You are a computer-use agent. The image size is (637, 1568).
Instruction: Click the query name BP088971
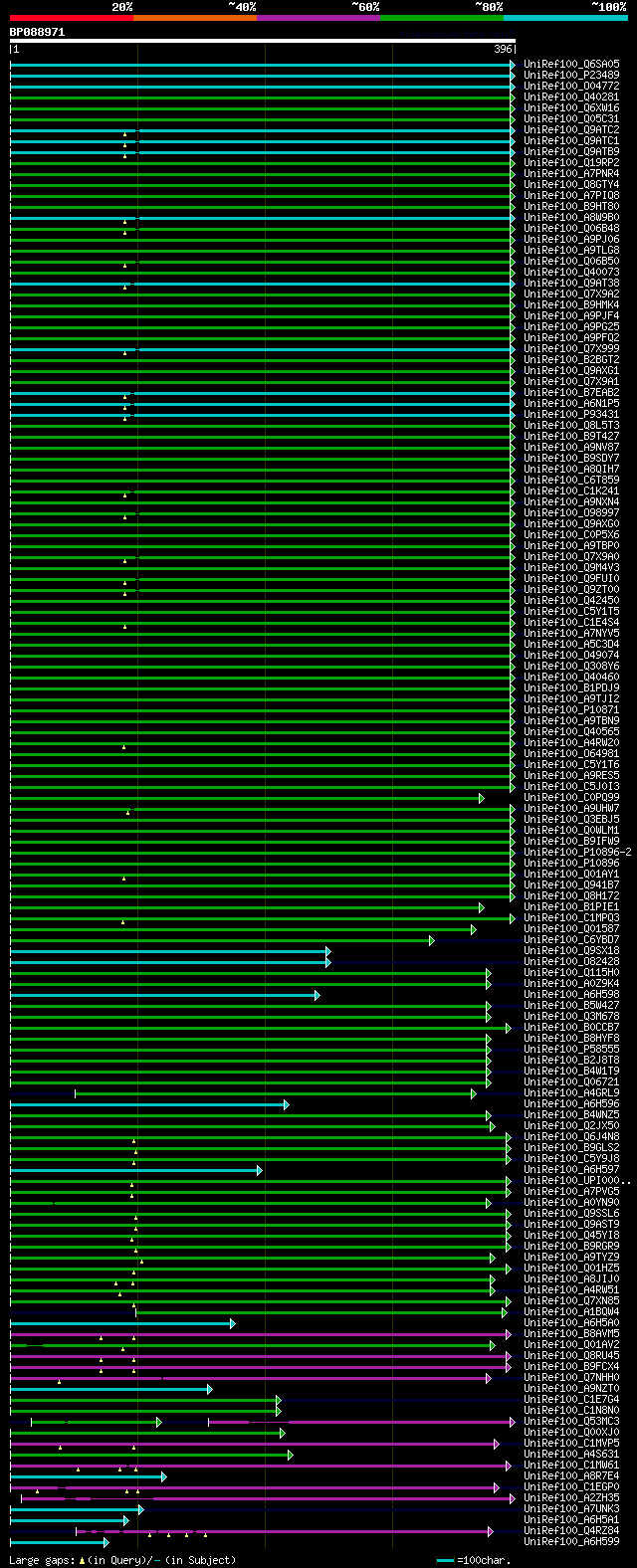(37, 32)
